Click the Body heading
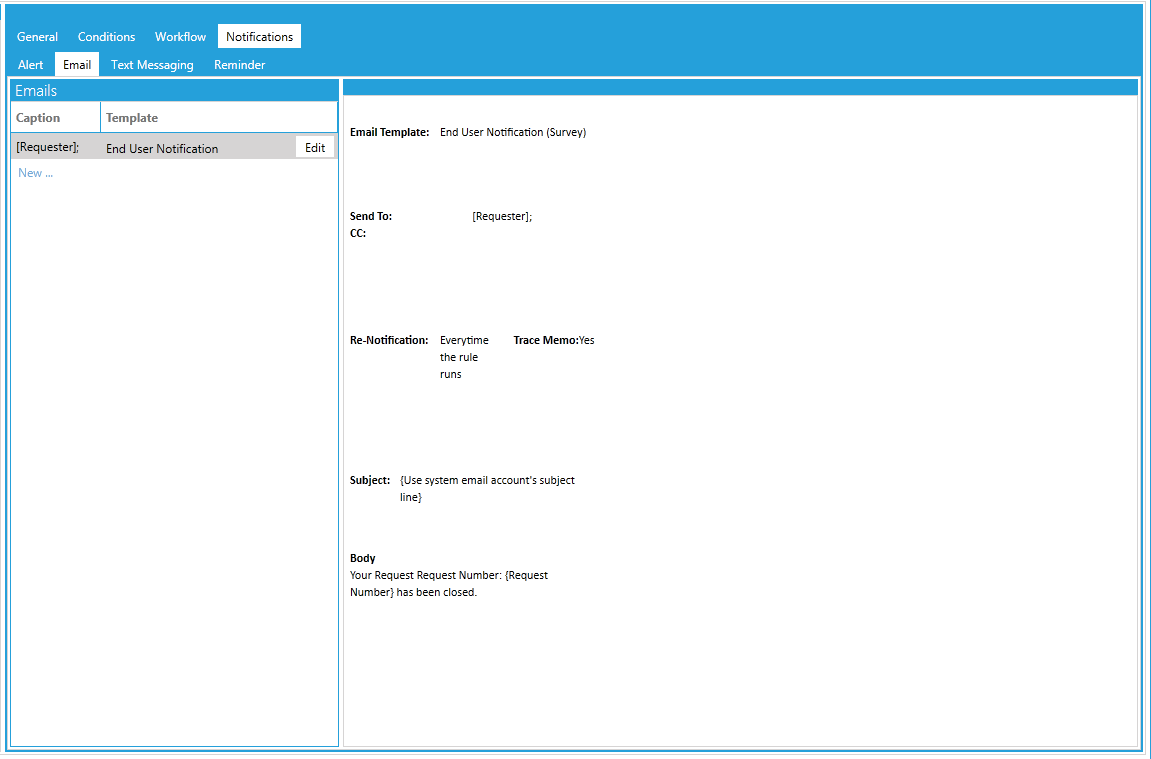1151x759 pixels. pos(363,559)
